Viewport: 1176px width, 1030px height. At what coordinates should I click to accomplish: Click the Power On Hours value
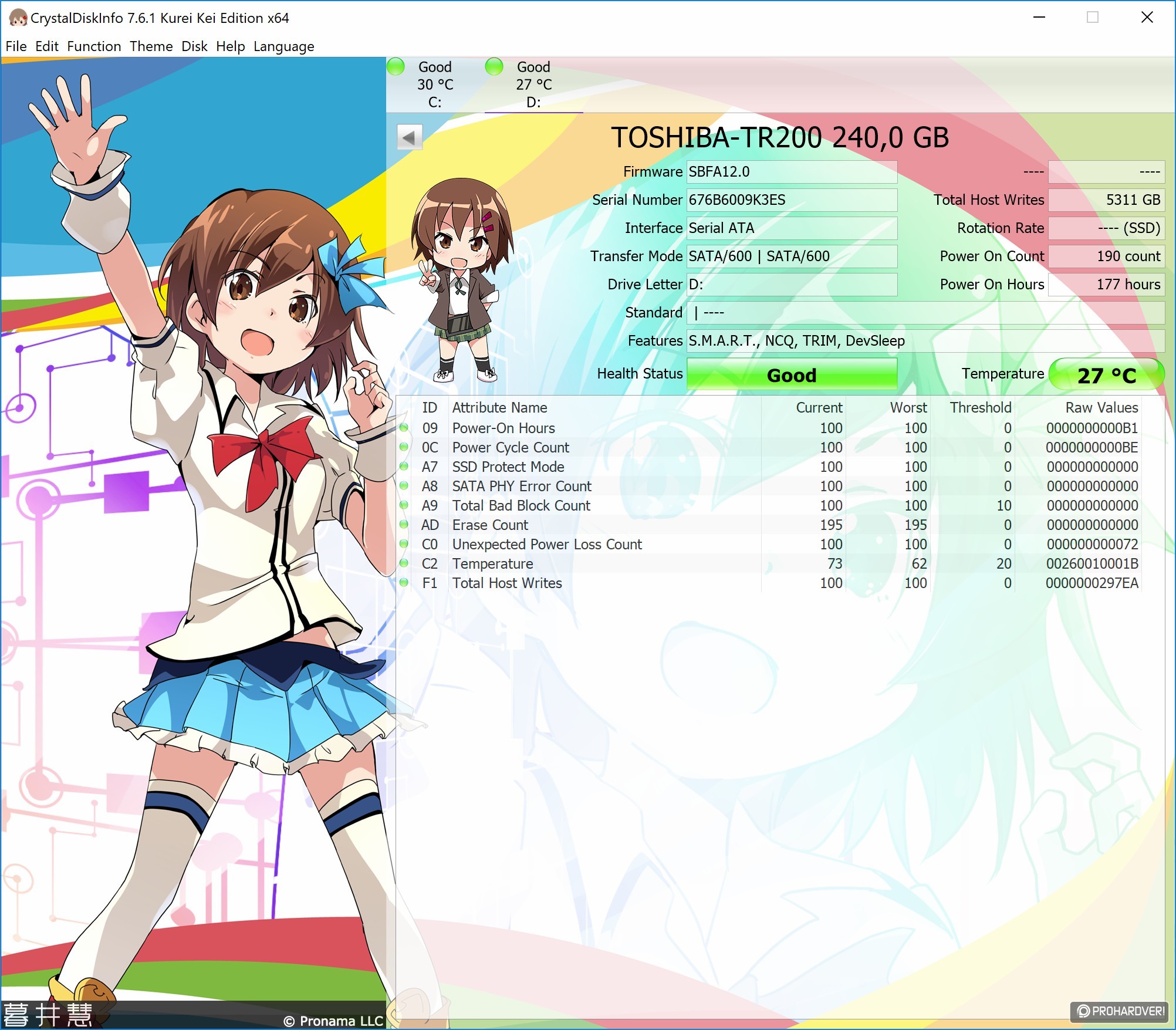(1107, 285)
